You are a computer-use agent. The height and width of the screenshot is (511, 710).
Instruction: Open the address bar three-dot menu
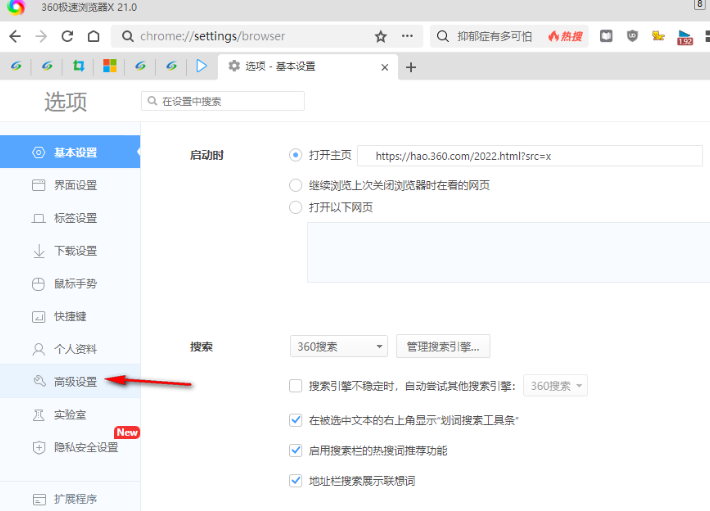pos(407,36)
